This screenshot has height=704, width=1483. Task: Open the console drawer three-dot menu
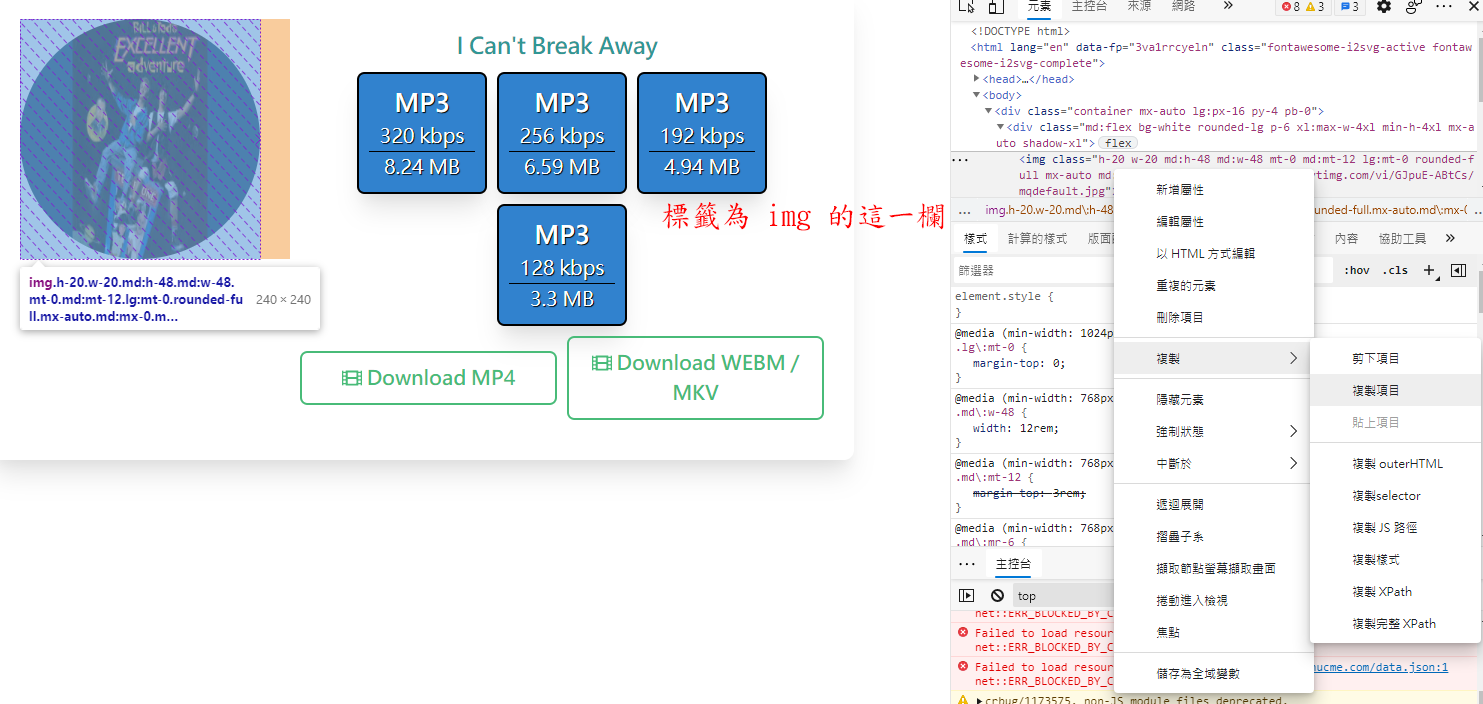966,564
